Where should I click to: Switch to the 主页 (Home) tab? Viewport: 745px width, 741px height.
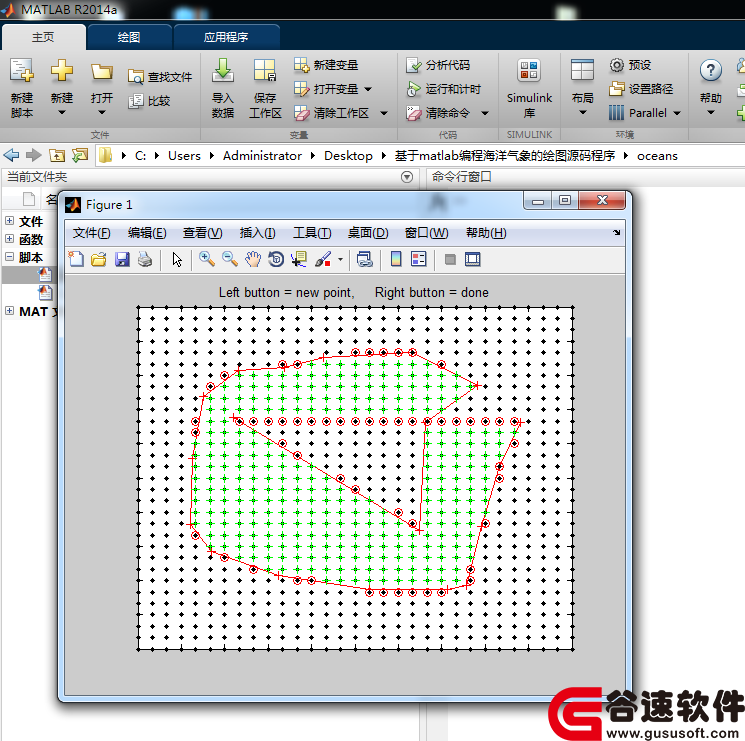(43, 37)
